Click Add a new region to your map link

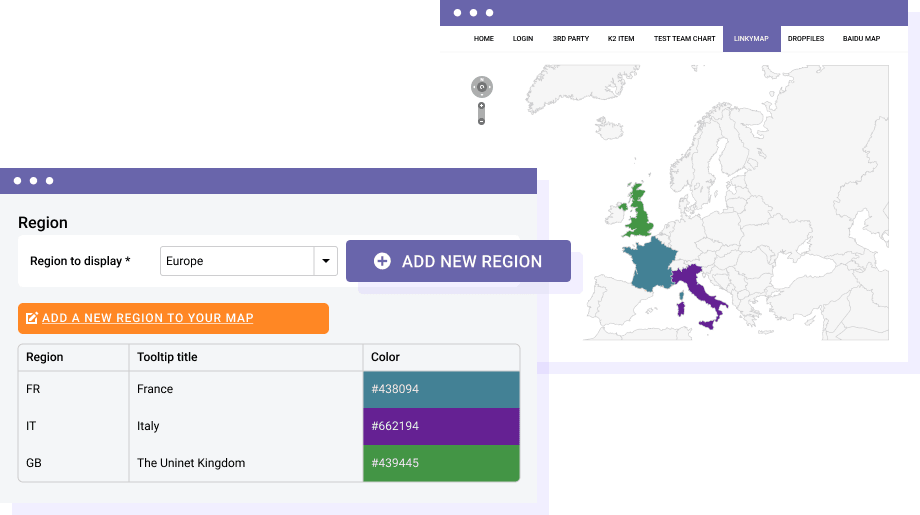click(x=147, y=318)
